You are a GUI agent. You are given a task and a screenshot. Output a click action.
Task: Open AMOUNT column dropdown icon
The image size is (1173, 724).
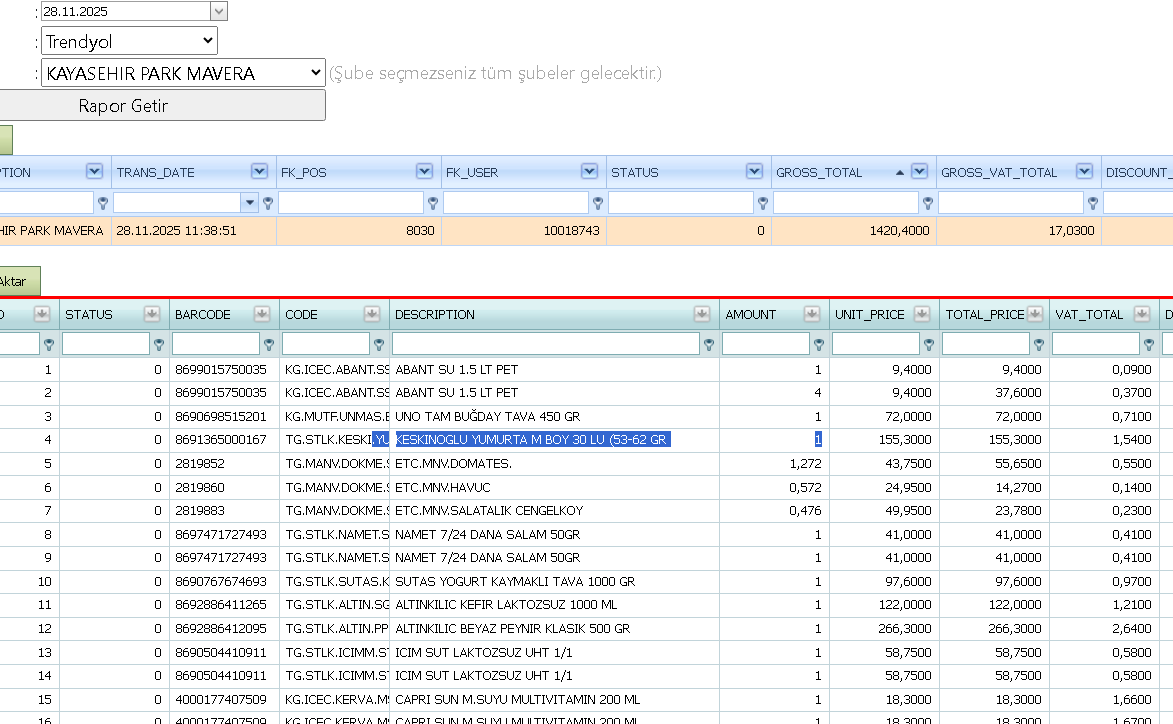tap(812, 314)
